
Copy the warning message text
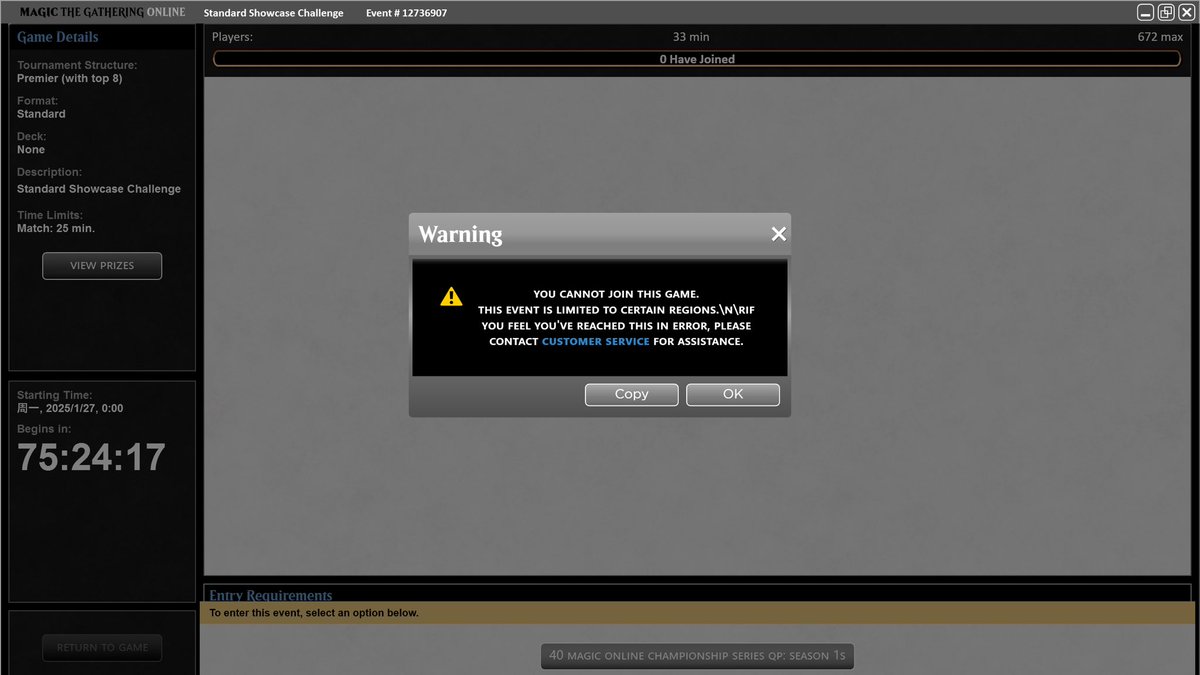click(x=631, y=394)
